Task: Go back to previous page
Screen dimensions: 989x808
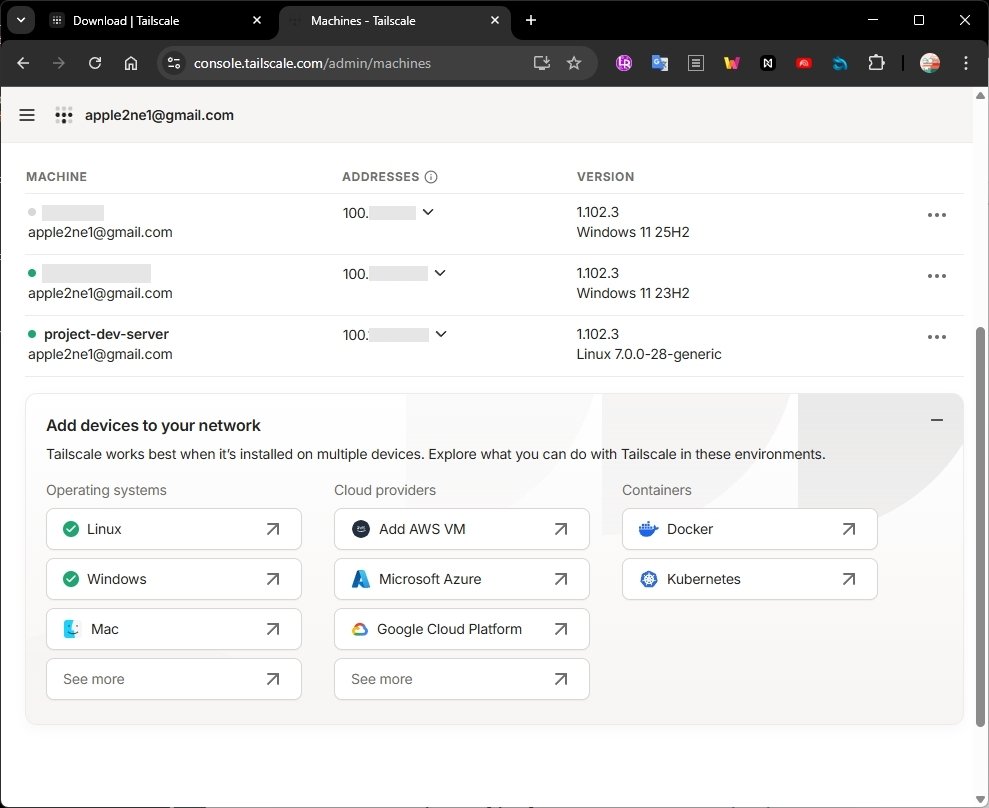Action: [x=23, y=63]
